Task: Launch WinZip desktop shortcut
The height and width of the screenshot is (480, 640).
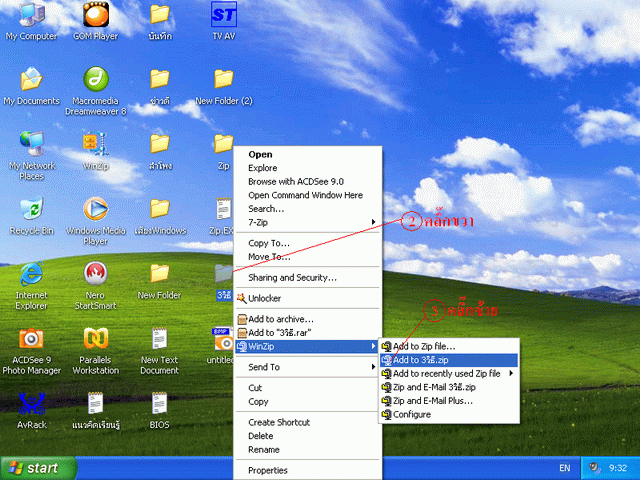Action: coord(96,150)
